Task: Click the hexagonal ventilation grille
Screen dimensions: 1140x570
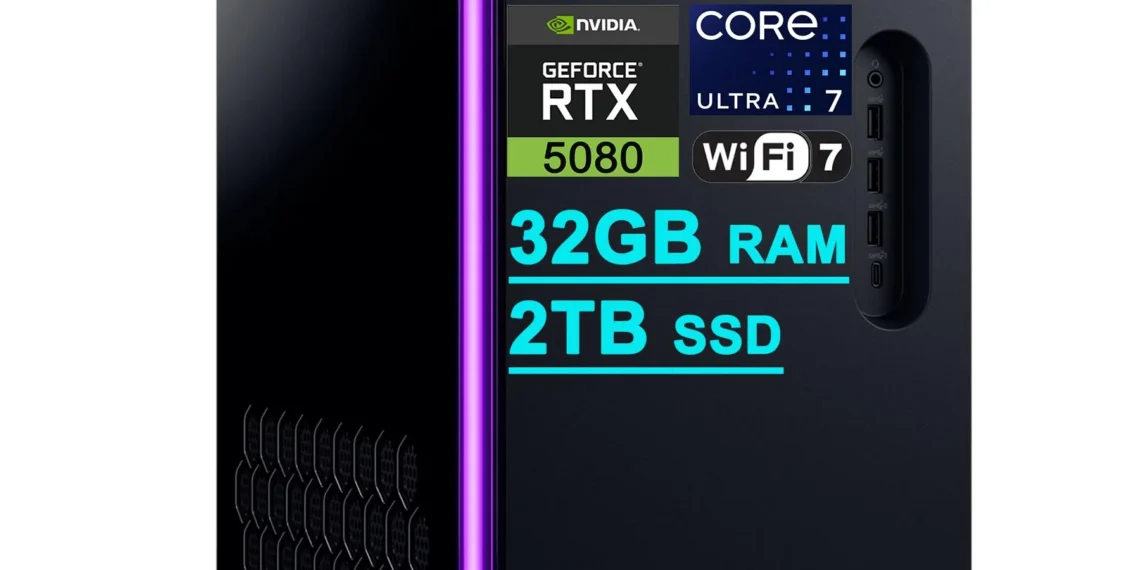Action: [x=333, y=489]
